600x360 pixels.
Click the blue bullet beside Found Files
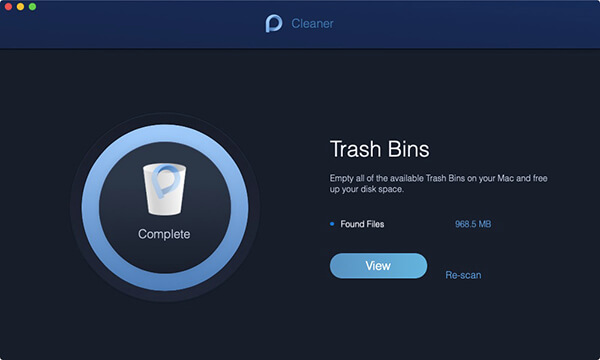332,224
